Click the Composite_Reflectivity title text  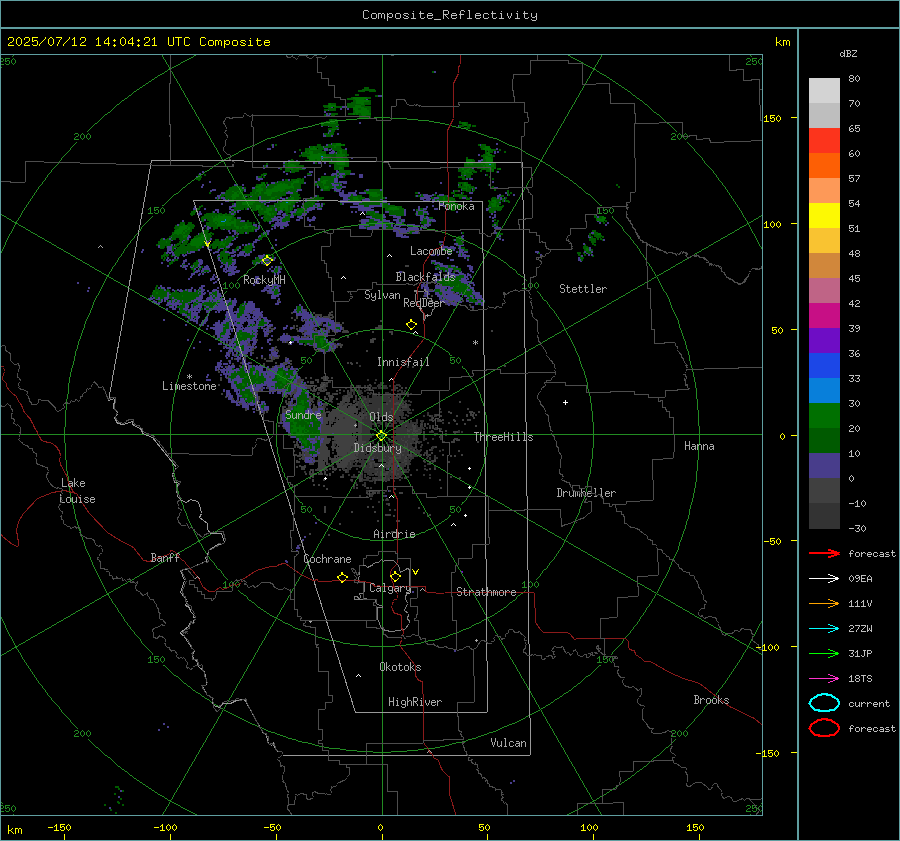(449, 15)
